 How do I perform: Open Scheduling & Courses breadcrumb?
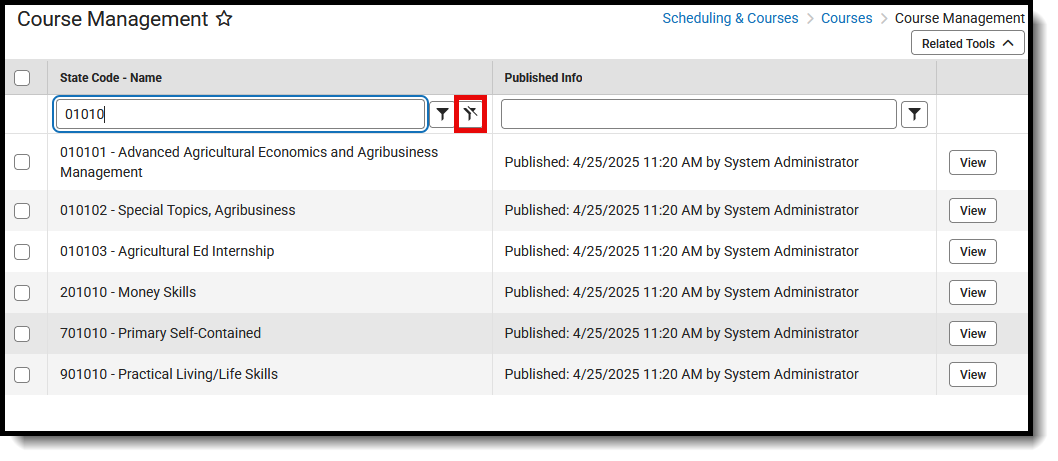[x=730, y=18]
